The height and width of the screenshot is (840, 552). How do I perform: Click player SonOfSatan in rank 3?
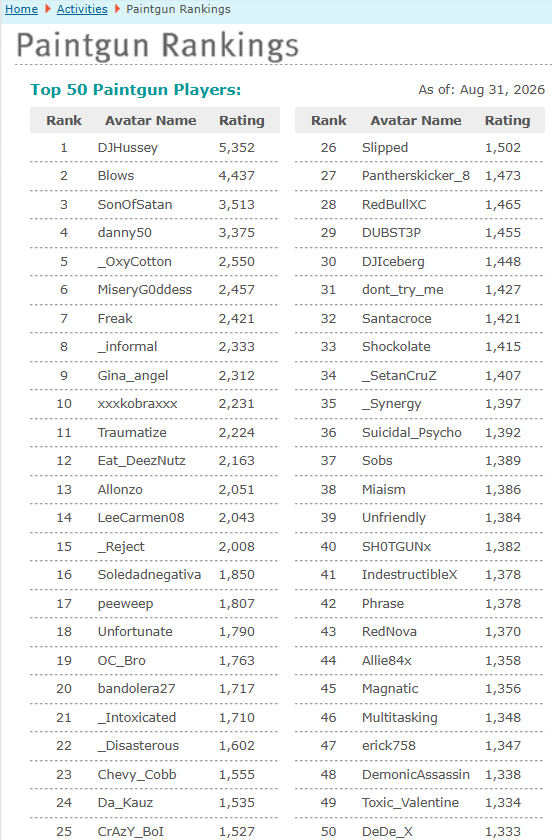[x=135, y=205]
